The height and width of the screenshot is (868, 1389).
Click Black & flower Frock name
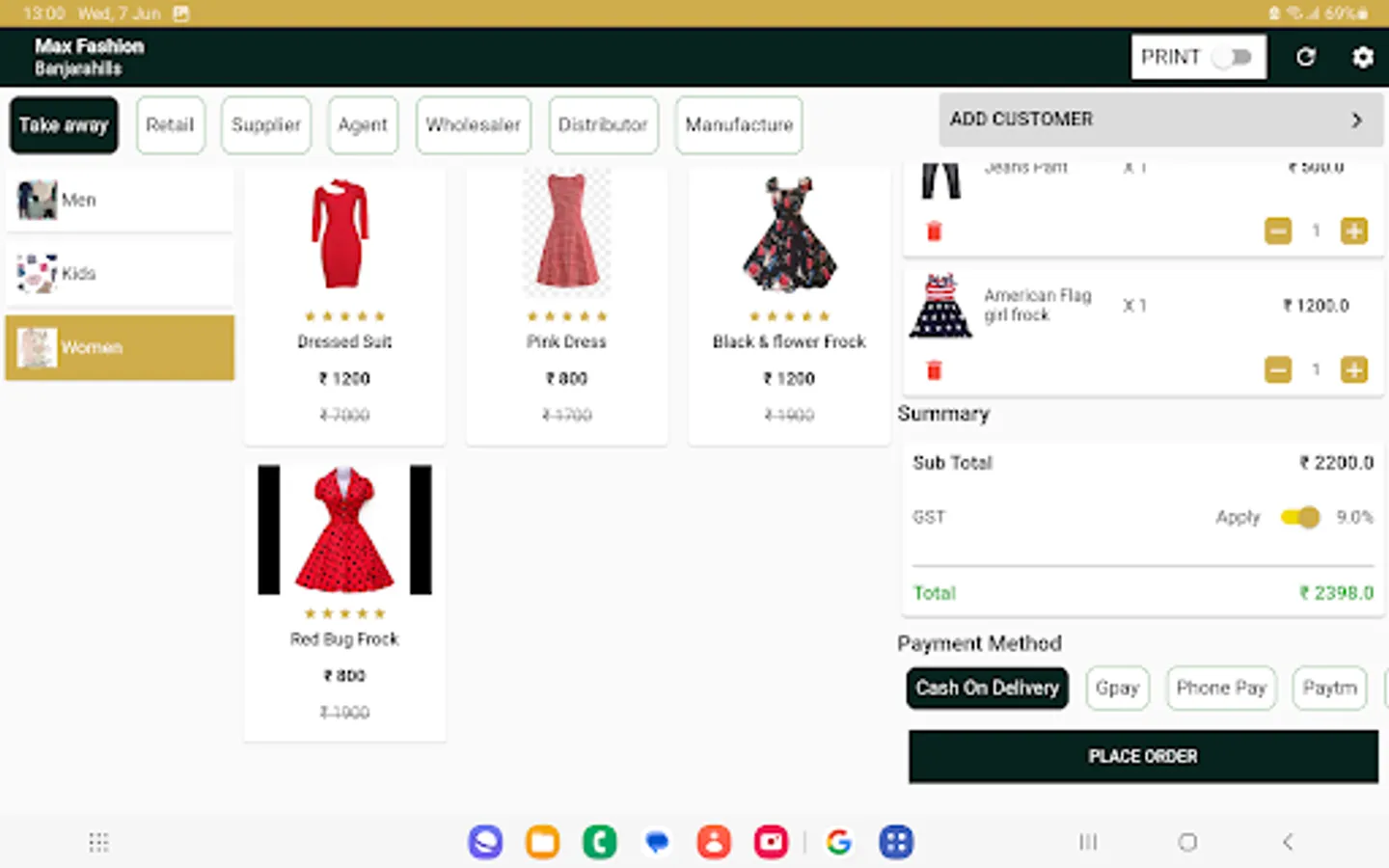(789, 342)
